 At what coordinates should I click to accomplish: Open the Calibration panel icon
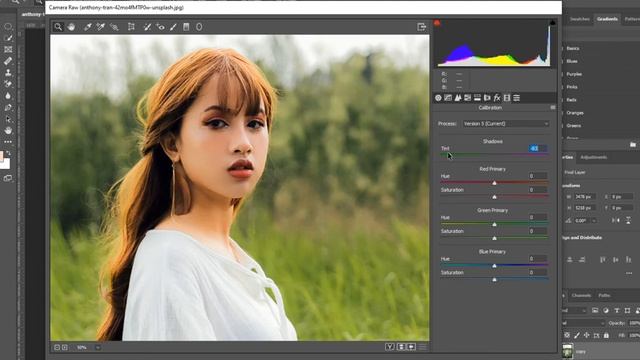tap(507, 98)
